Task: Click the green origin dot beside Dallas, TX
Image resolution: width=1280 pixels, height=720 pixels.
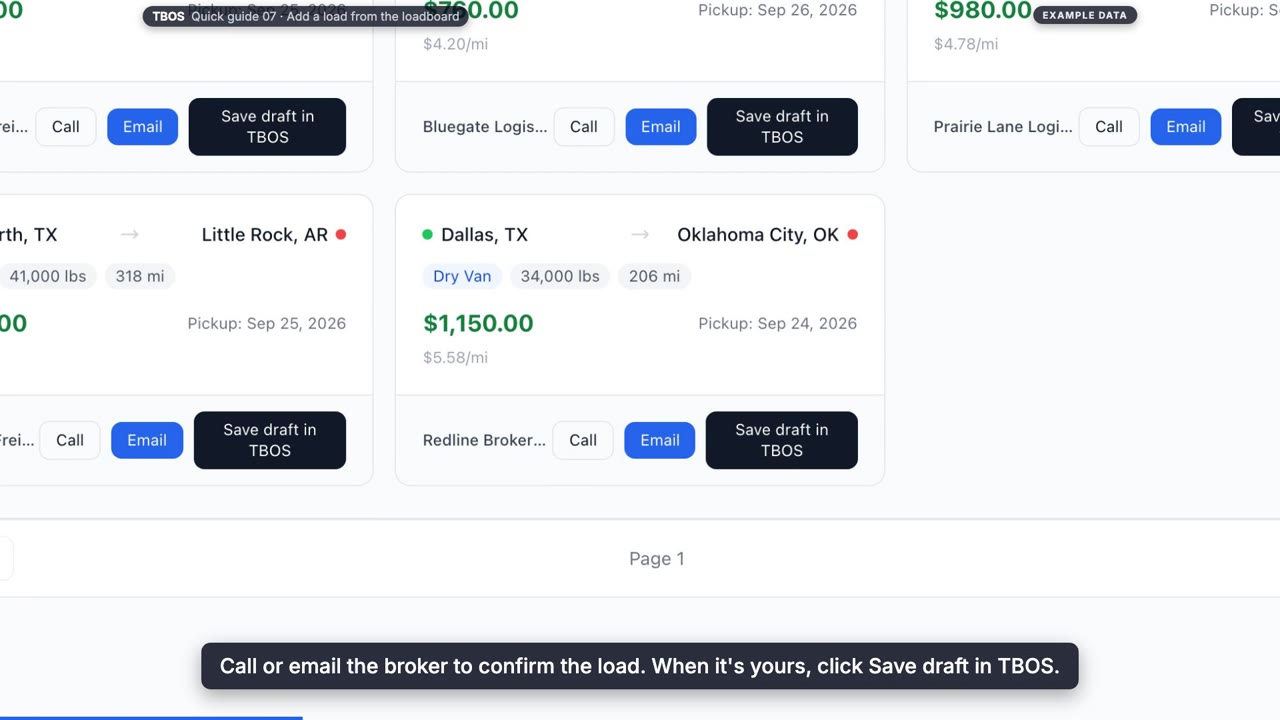Action: click(x=427, y=235)
